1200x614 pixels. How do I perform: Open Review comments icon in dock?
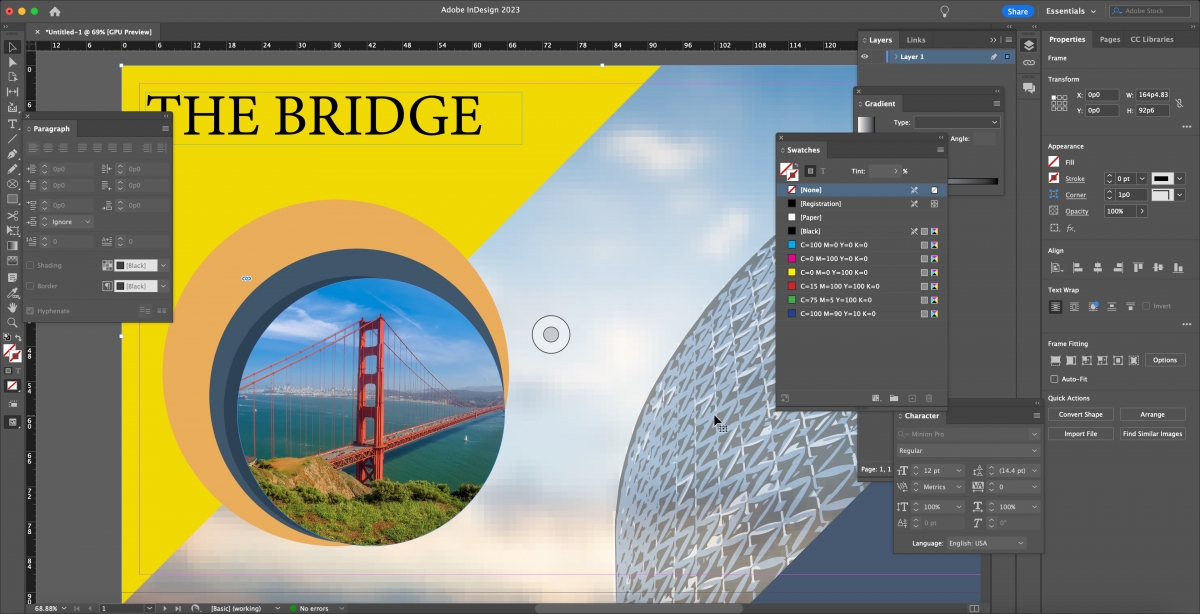[x=1029, y=88]
